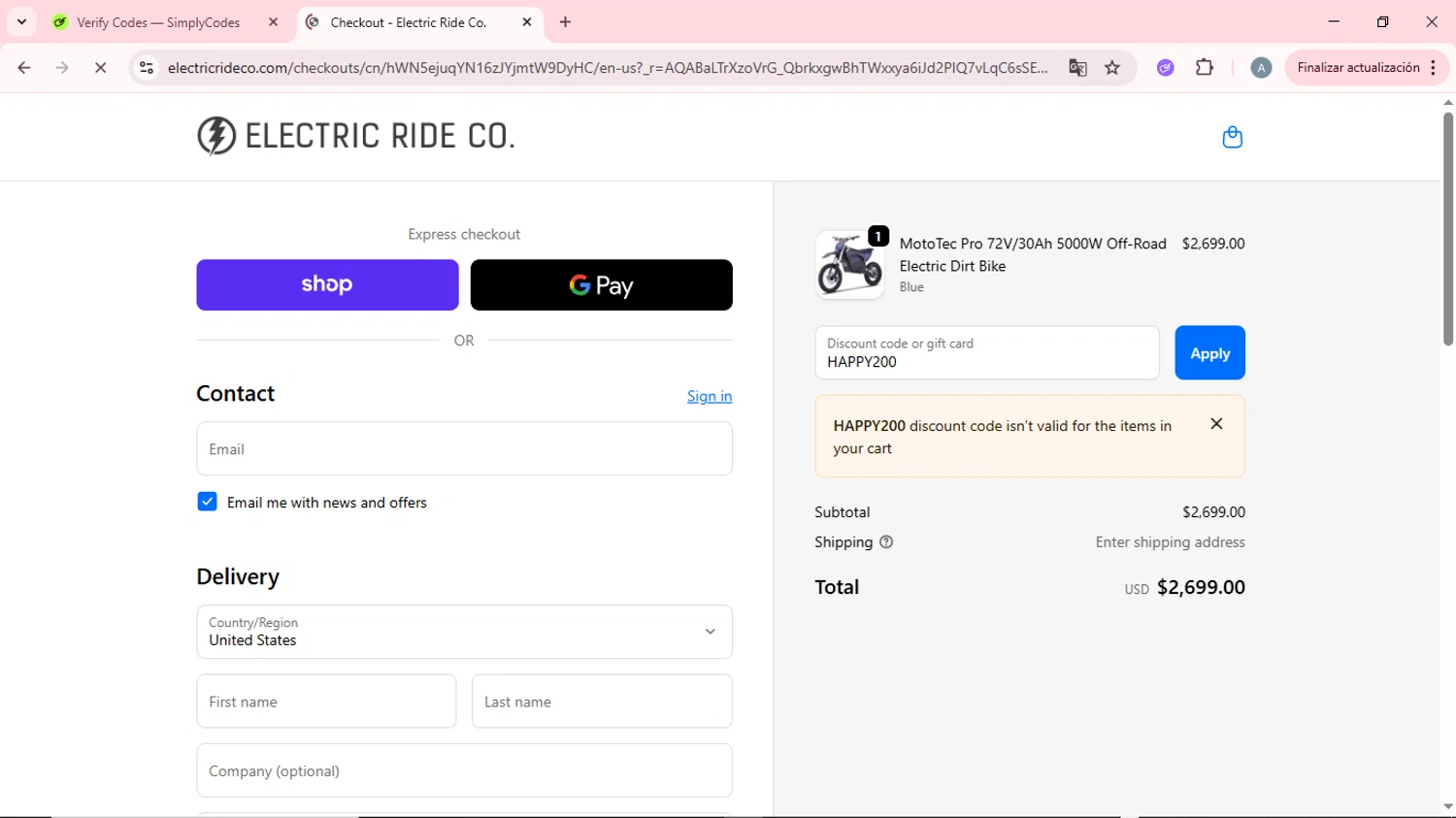This screenshot has height=818, width=1456.
Task: Click the Express checkout heading
Action: (464, 234)
